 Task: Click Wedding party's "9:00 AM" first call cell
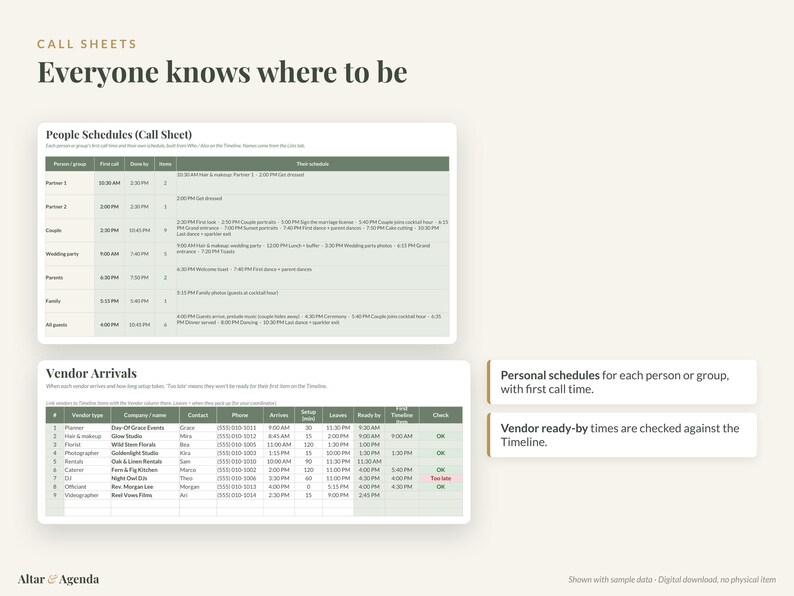pos(109,254)
